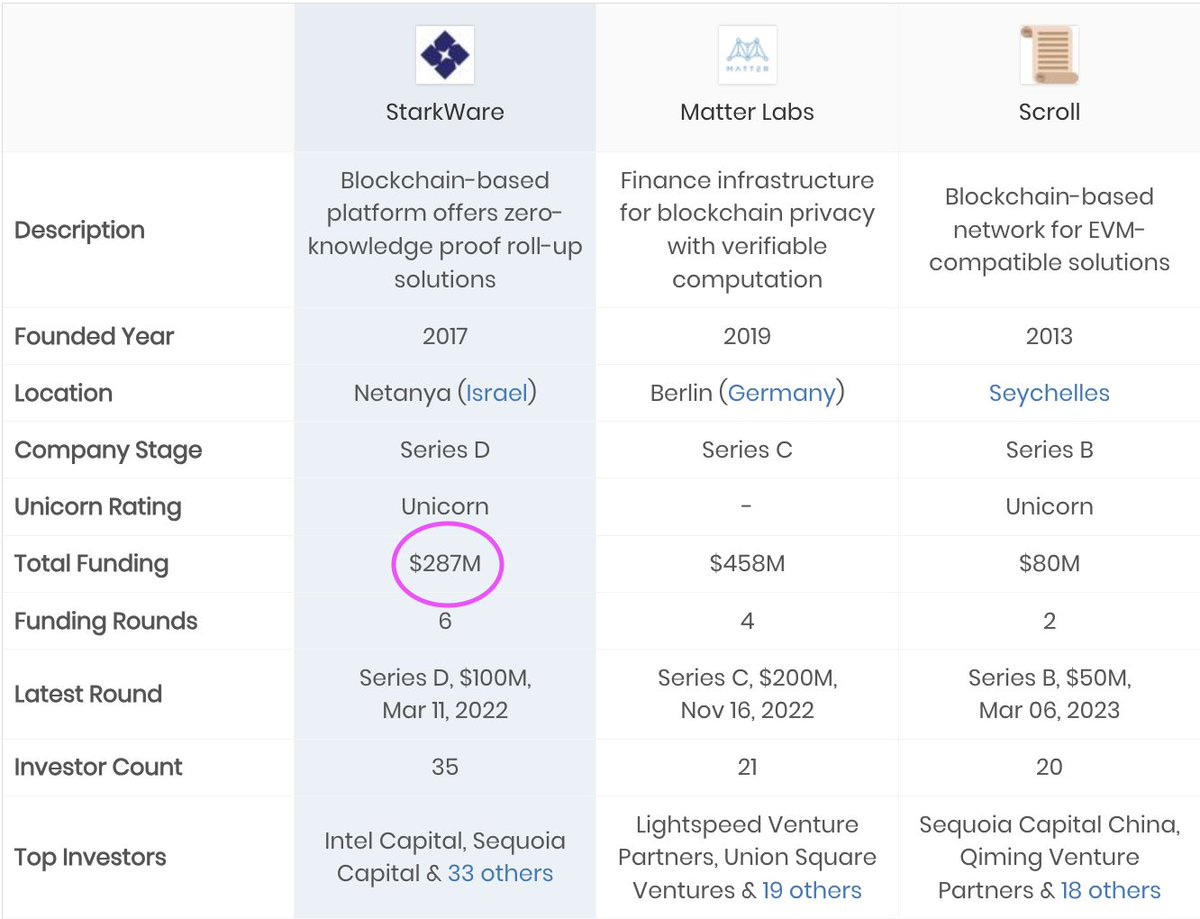
Task: Click the Total Funding row label
Action: (91, 564)
